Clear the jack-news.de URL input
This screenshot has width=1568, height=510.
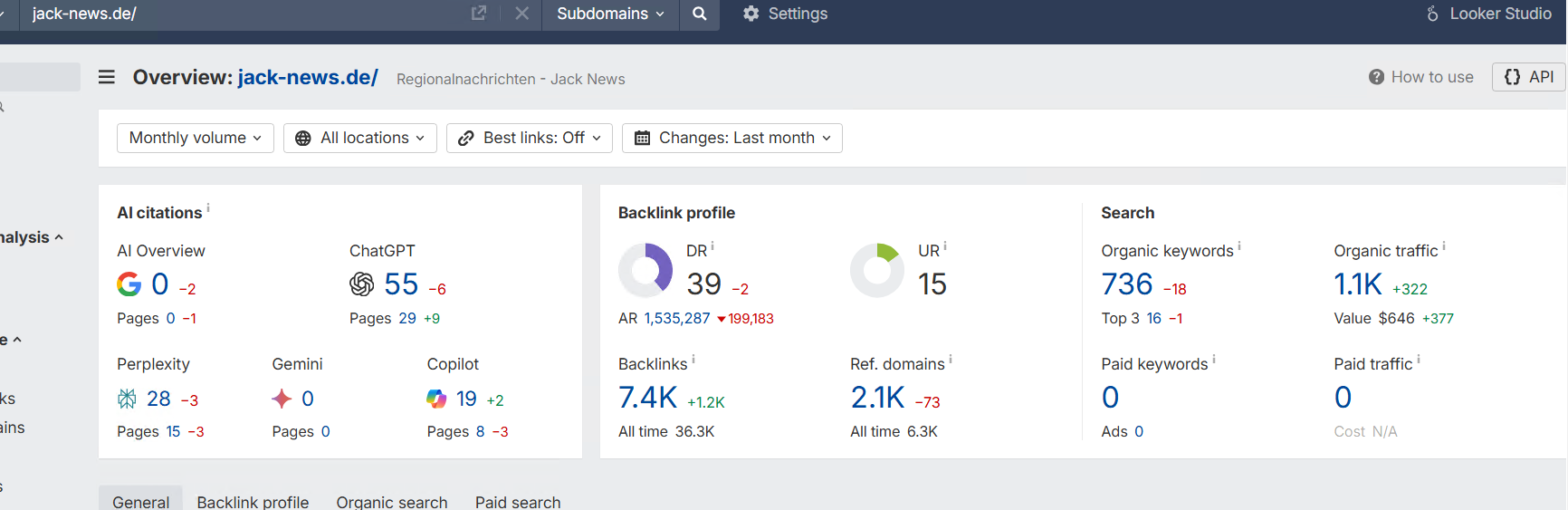pos(521,14)
